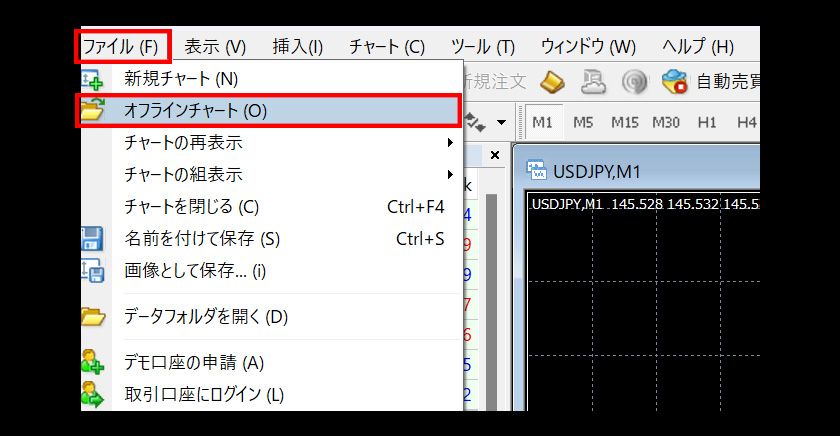Click the USDJPY,M1 chart window icon
This screenshot has height=436, width=840.
(536, 171)
